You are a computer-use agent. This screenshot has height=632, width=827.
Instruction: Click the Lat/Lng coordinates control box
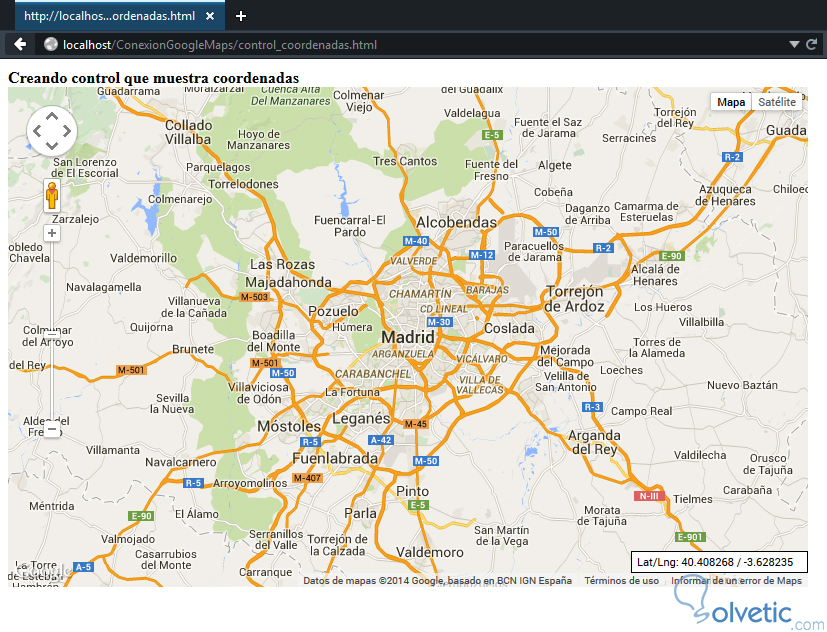tap(719, 562)
